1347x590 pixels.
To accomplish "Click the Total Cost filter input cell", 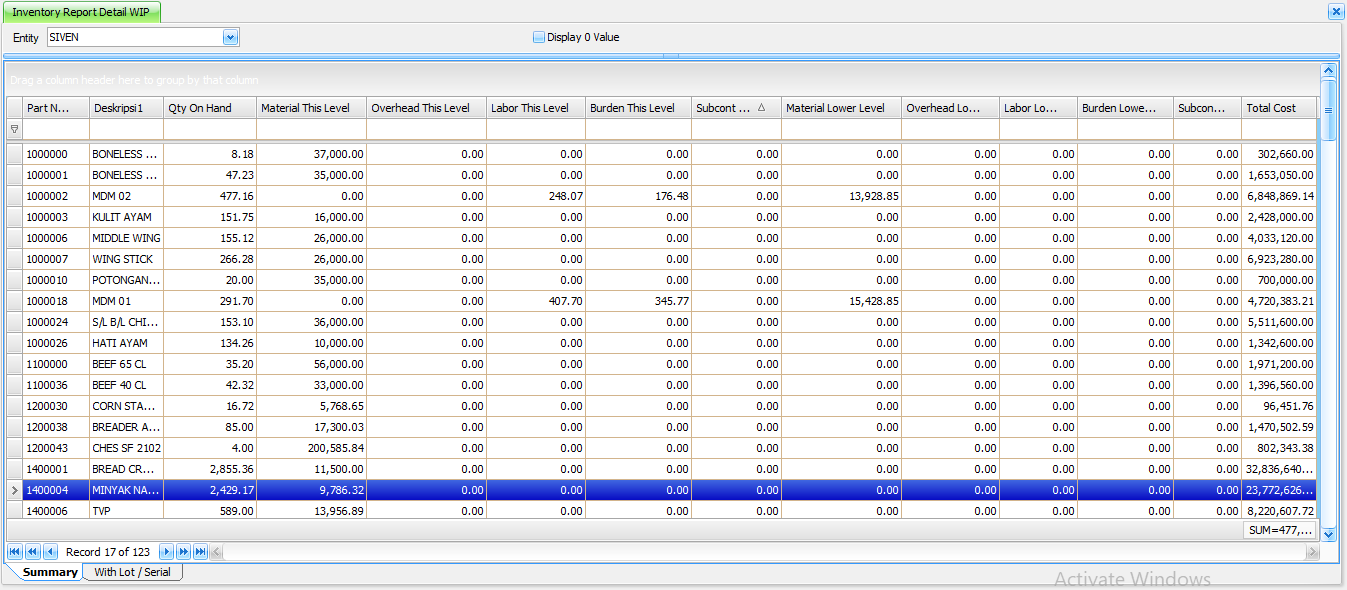I will (x=1279, y=129).
